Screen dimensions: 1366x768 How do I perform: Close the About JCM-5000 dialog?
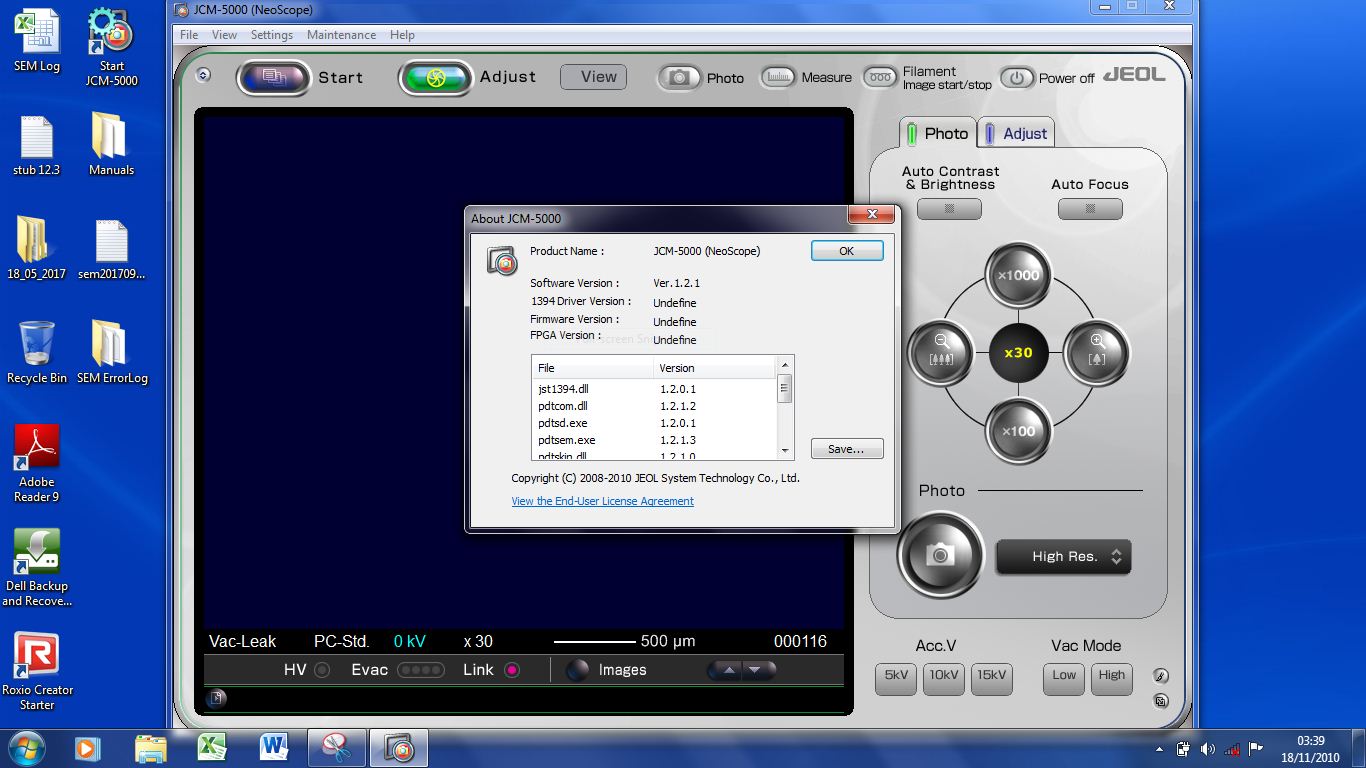pyautogui.click(x=871, y=214)
